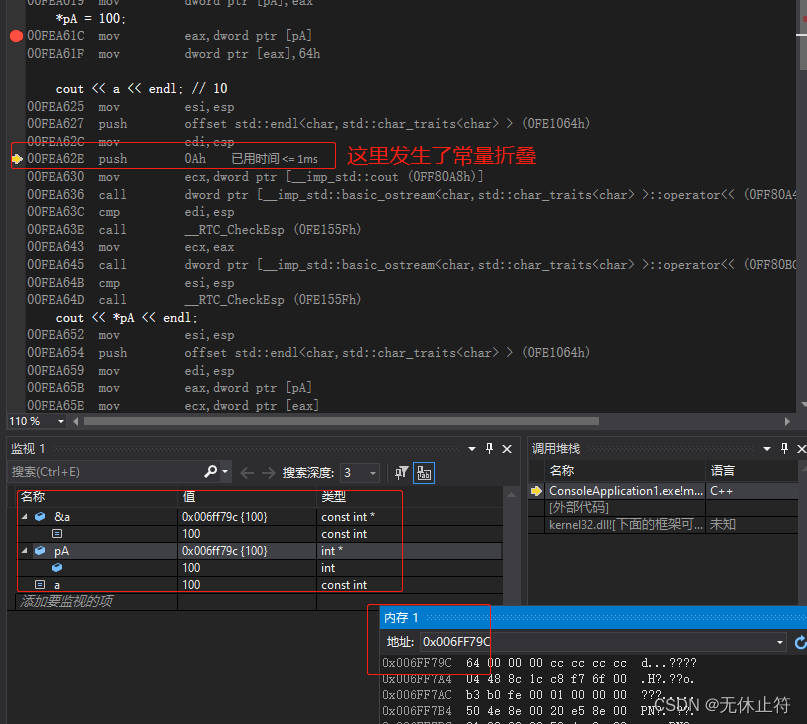Click memory row address 0x006FF7AC

[416, 695]
